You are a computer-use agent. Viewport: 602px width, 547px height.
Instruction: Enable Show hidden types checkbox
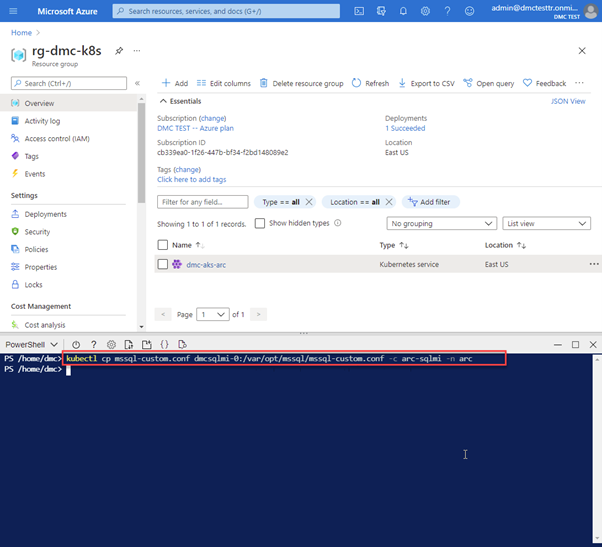click(x=260, y=223)
